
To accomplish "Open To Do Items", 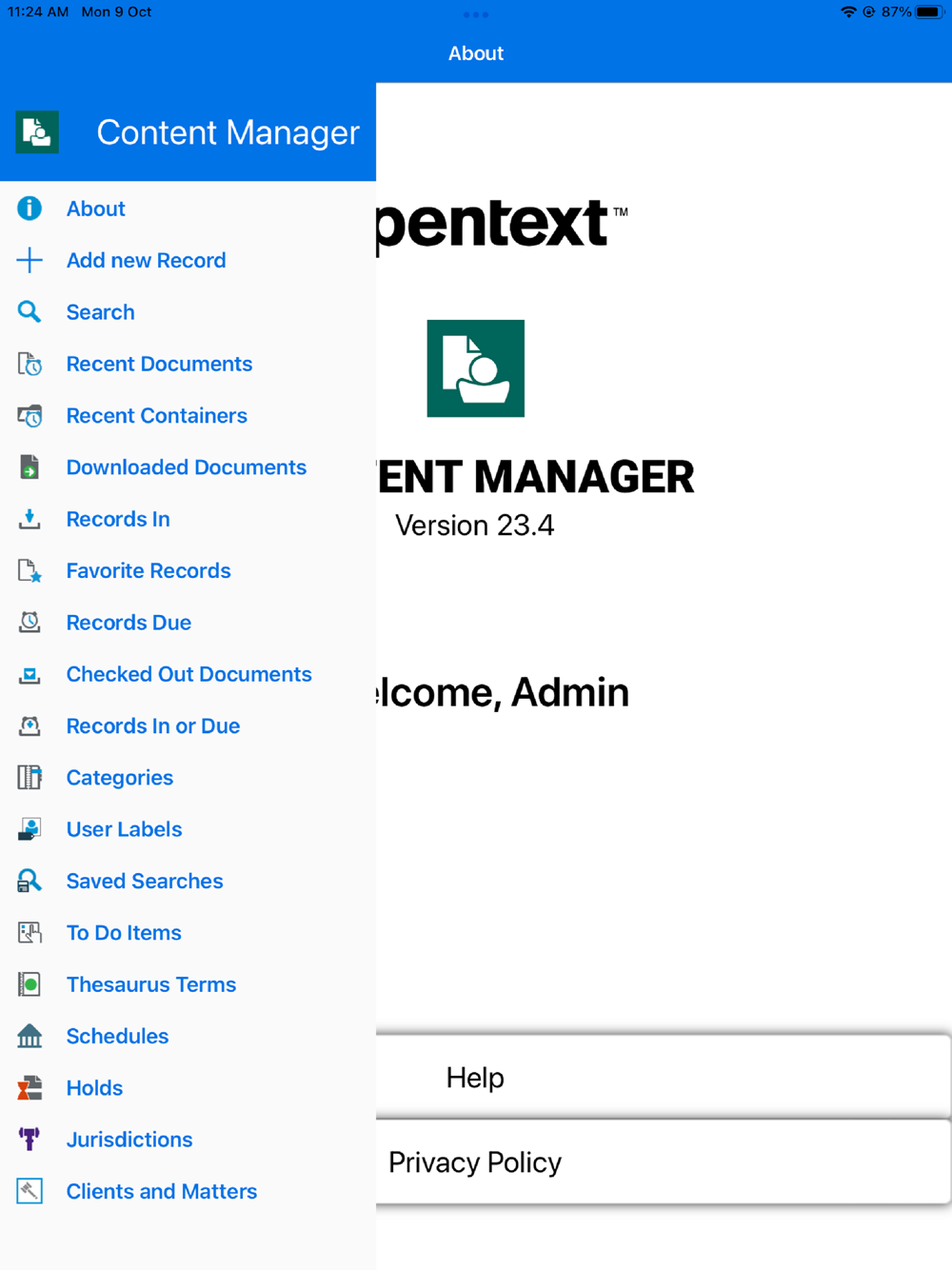I will pyautogui.click(x=124, y=933).
